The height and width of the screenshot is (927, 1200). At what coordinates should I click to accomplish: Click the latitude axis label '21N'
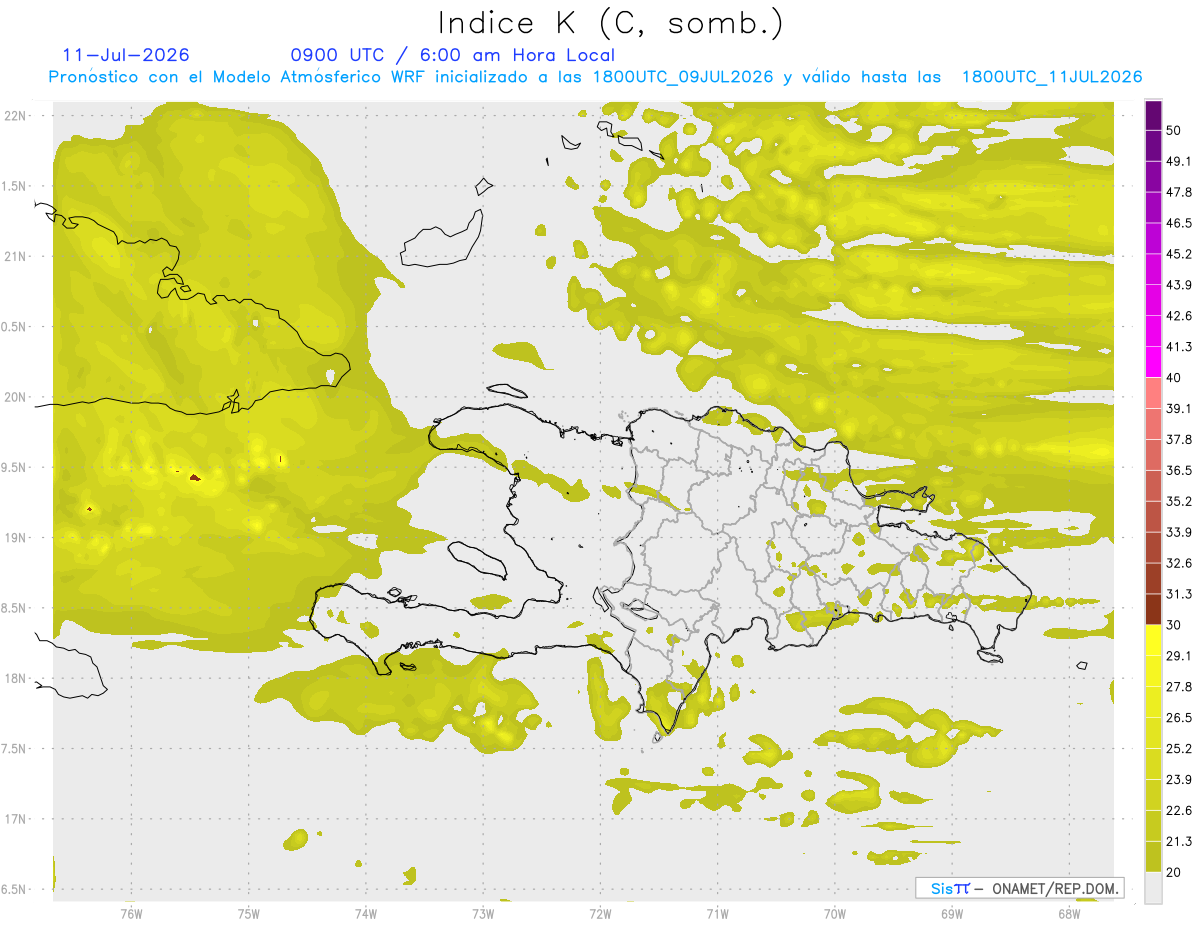(x=16, y=257)
